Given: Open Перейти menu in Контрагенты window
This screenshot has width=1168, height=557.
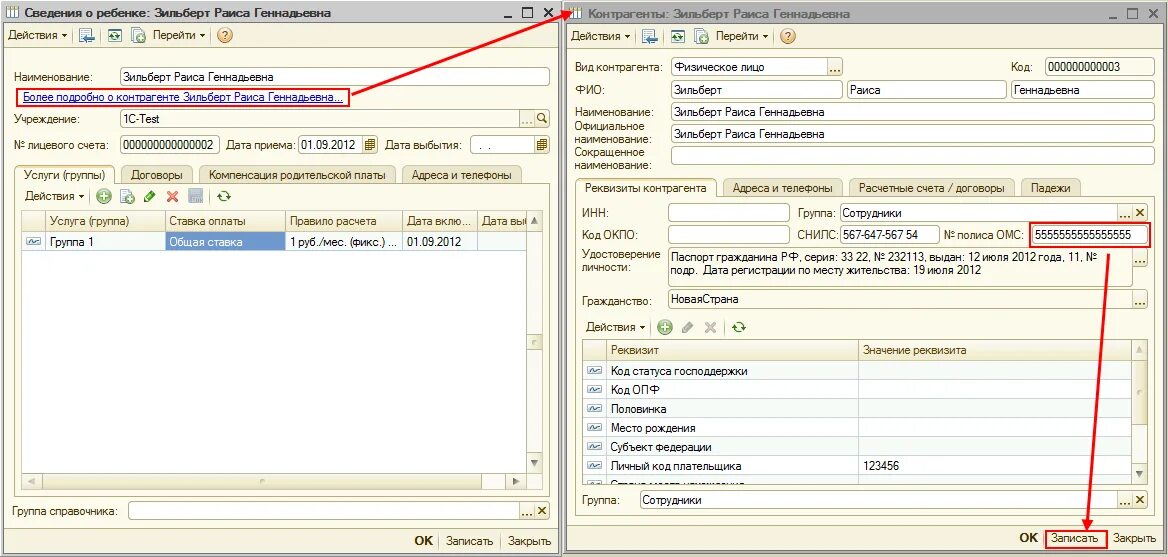Looking at the screenshot, I should 742,36.
